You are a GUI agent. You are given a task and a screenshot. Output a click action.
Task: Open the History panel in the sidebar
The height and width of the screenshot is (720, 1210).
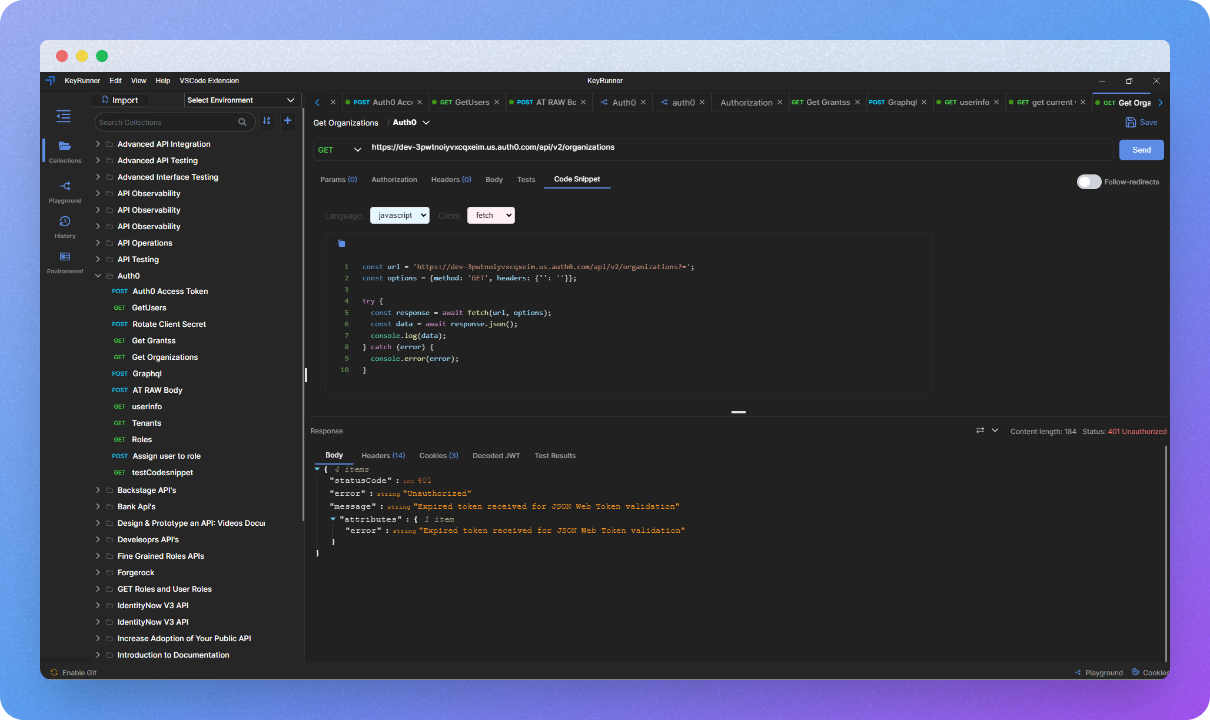click(x=65, y=227)
